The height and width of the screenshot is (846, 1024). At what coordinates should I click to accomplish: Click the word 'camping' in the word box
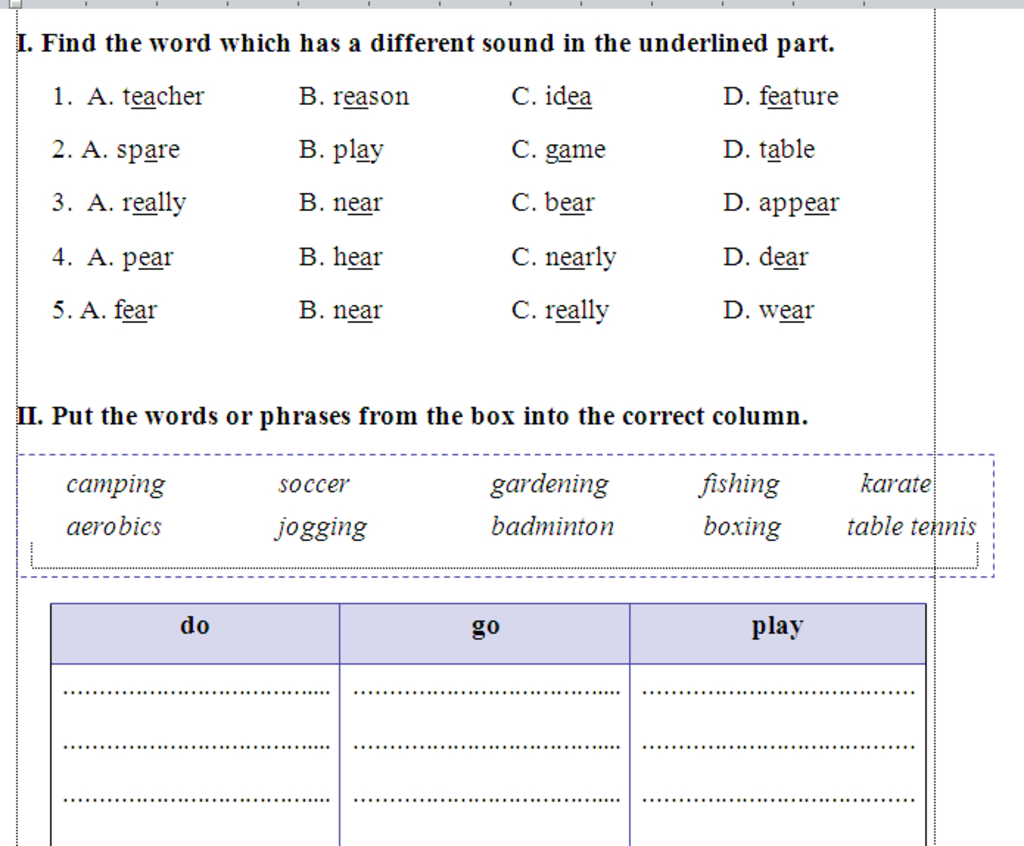click(x=115, y=484)
